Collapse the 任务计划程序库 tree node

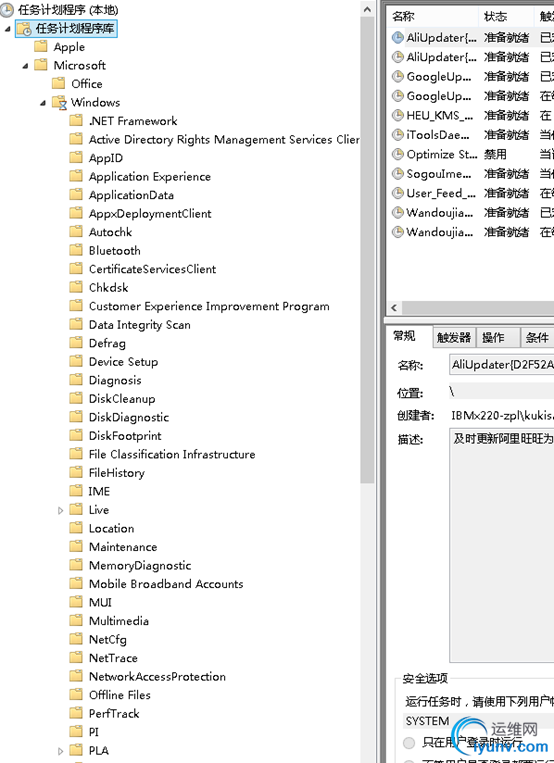coord(7,29)
